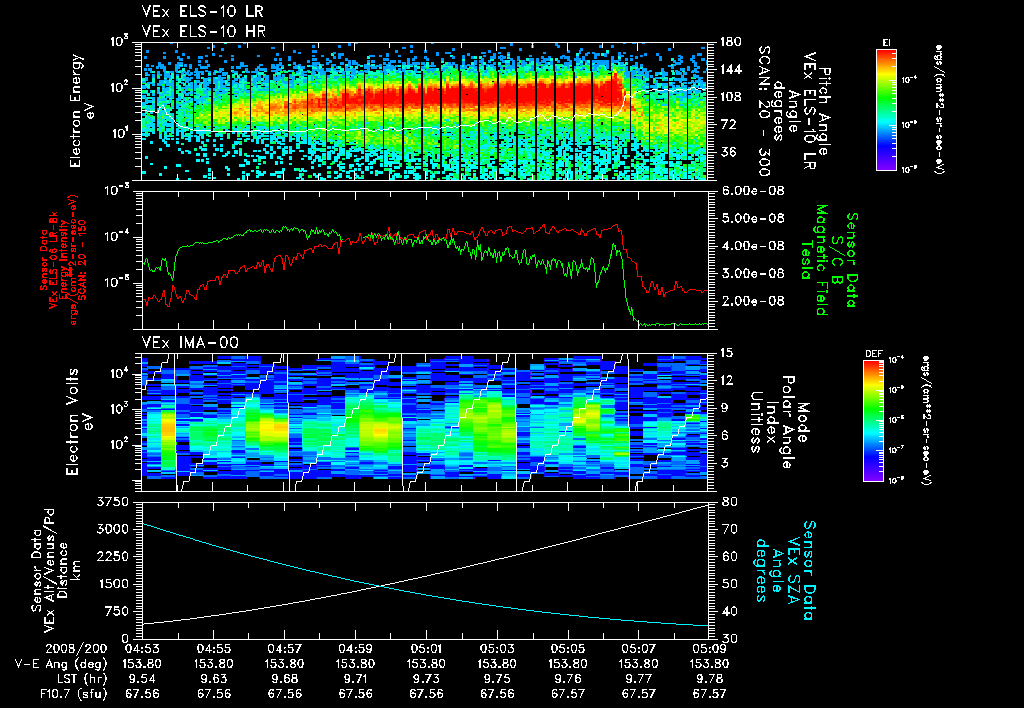
Task: Click the altitude tick '750'
Action: pos(117,611)
